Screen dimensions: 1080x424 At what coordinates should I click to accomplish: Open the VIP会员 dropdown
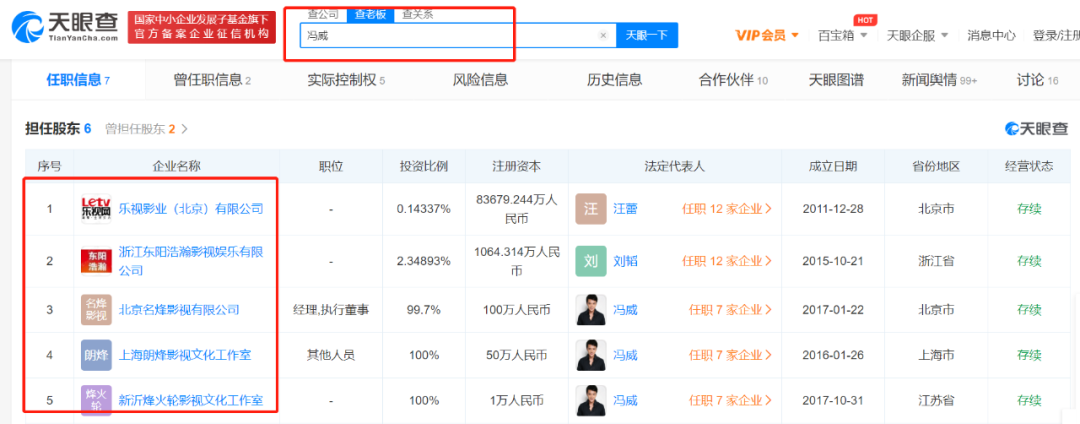767,36
